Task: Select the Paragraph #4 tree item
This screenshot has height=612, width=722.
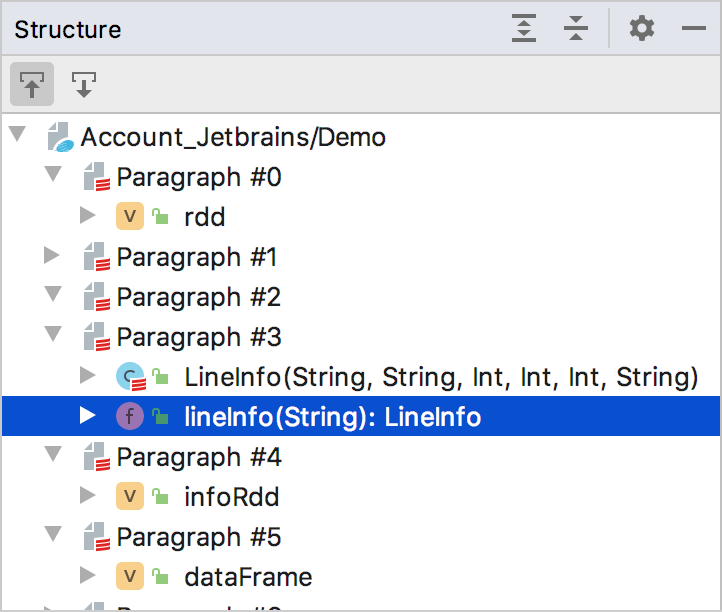Action: (x=198, y=457)
